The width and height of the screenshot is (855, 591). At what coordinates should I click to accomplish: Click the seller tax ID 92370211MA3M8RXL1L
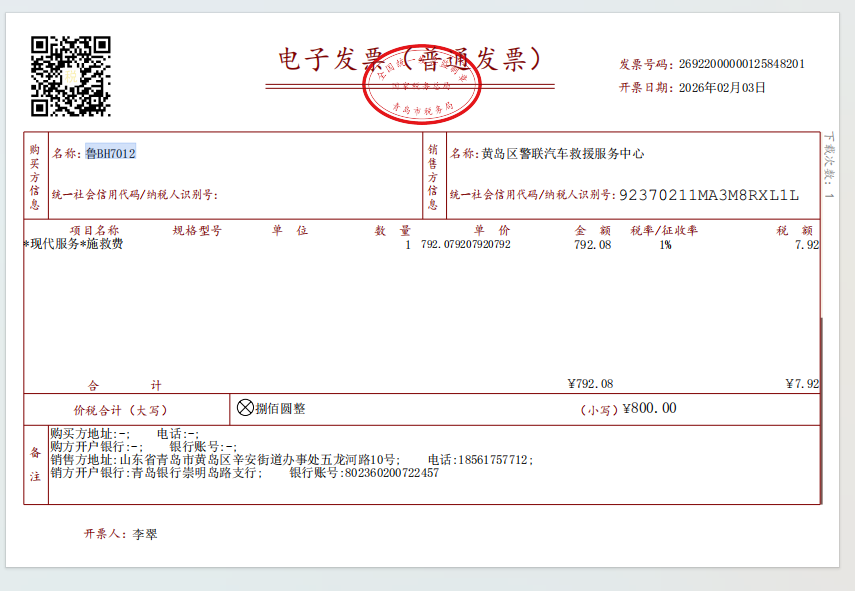coord(709,194)
